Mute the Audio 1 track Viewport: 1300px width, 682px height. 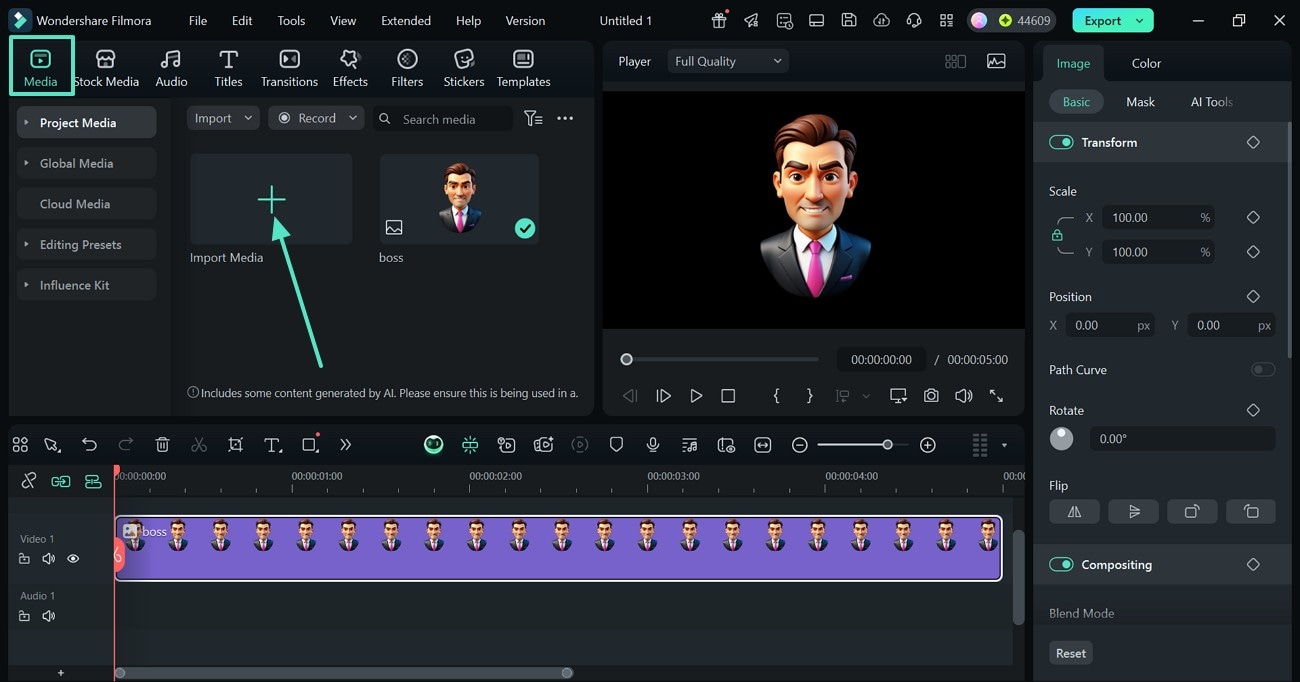(x=48, y=616)
